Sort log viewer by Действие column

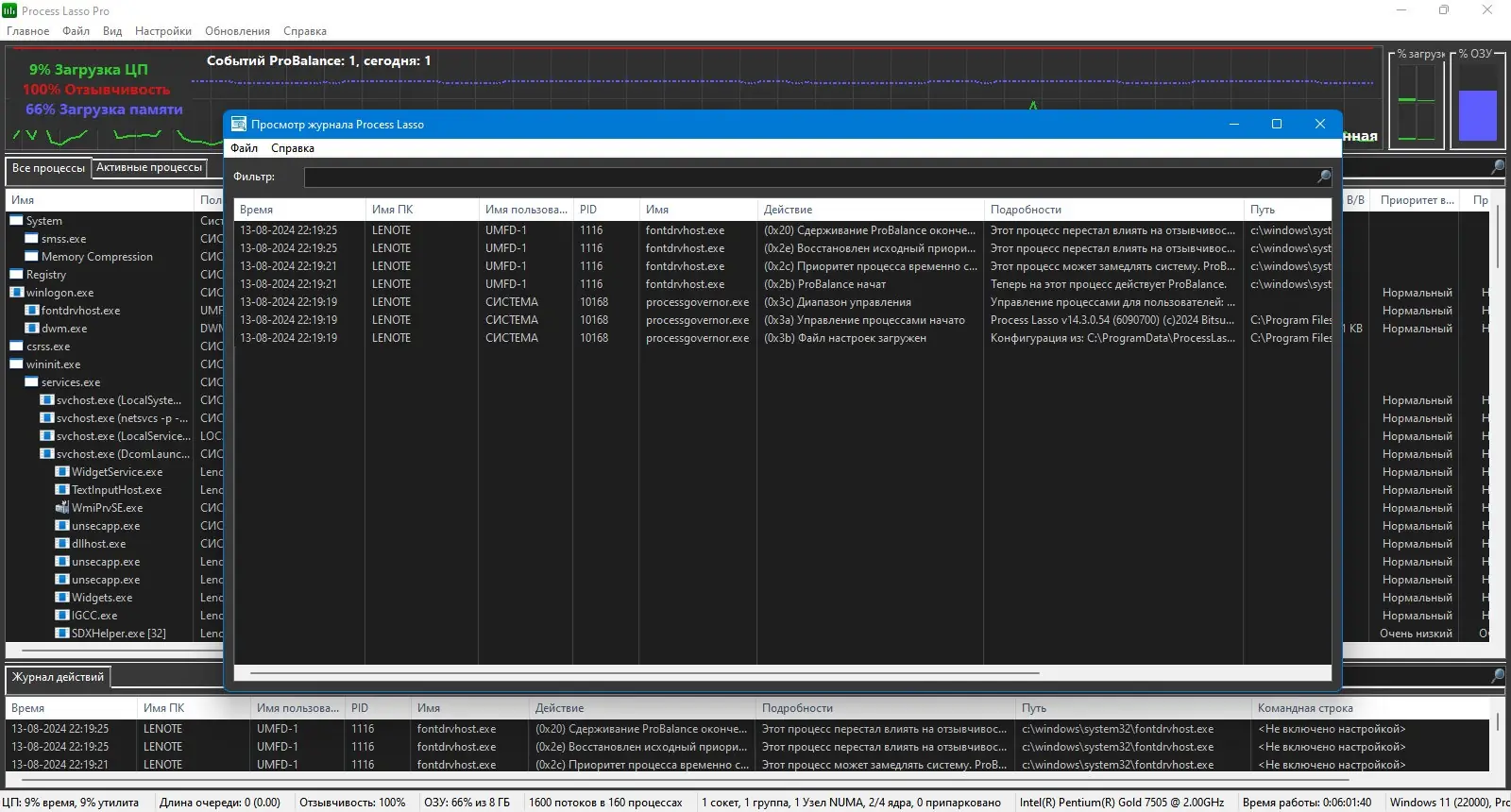click(x=871, y=210)
